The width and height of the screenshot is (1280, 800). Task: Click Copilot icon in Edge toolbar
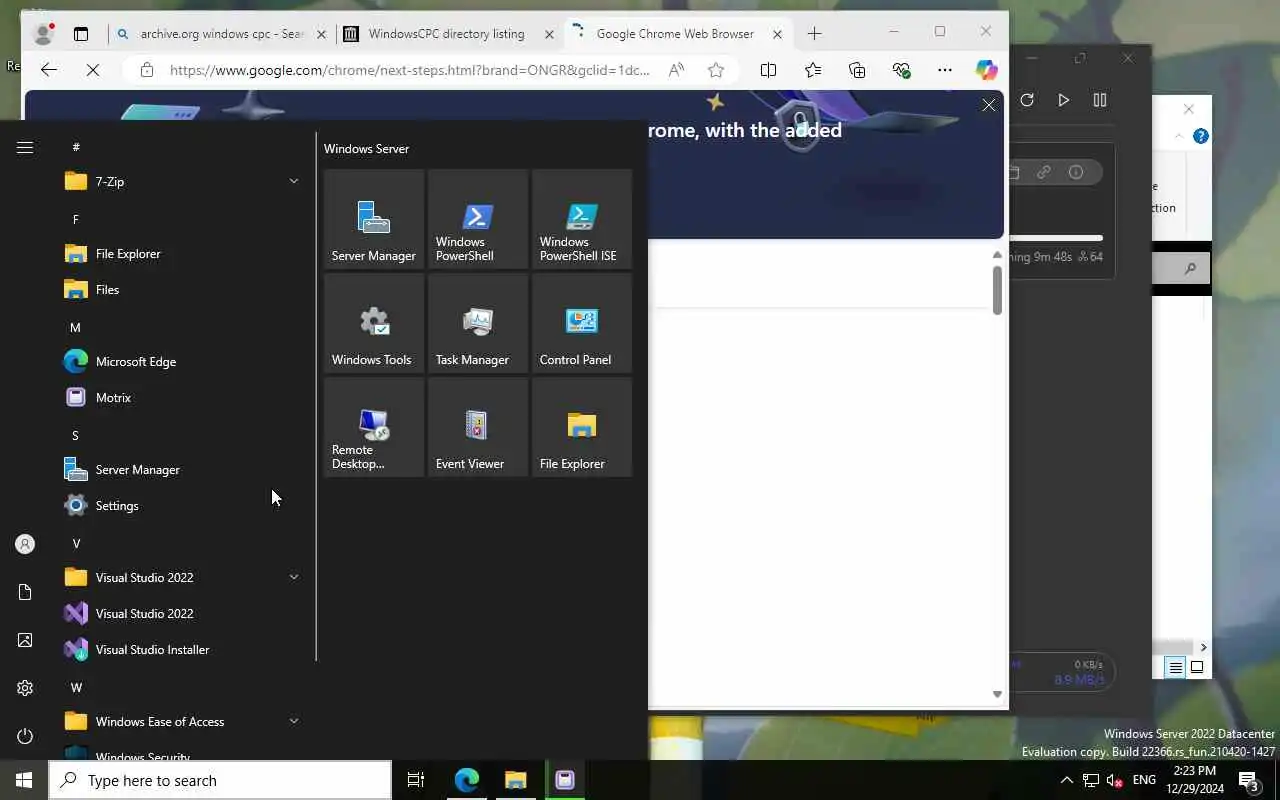pyautogui.click(x=987, y=70)
